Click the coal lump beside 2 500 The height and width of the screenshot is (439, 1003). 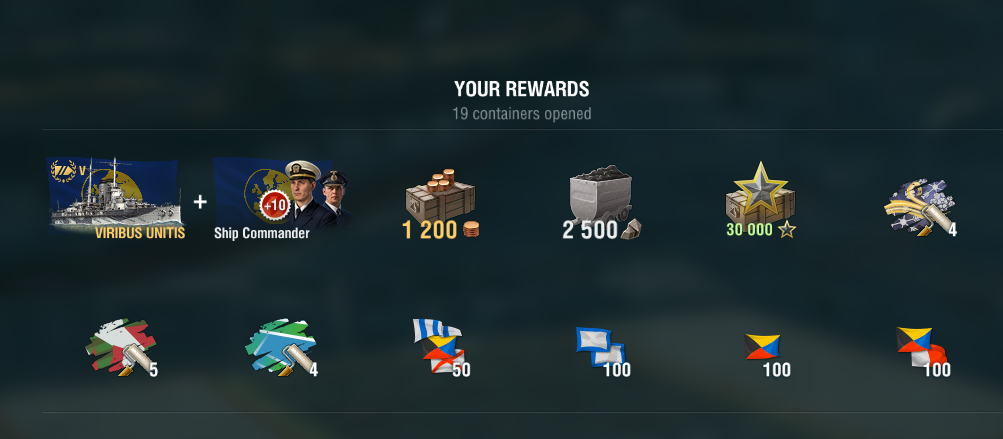(x=631, y=229)
